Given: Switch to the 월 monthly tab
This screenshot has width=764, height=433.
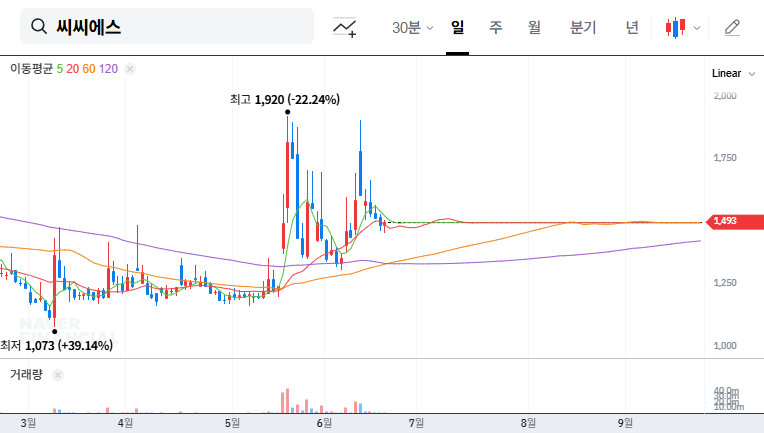Looking at the screenshot, I should [x=534, y=27].
